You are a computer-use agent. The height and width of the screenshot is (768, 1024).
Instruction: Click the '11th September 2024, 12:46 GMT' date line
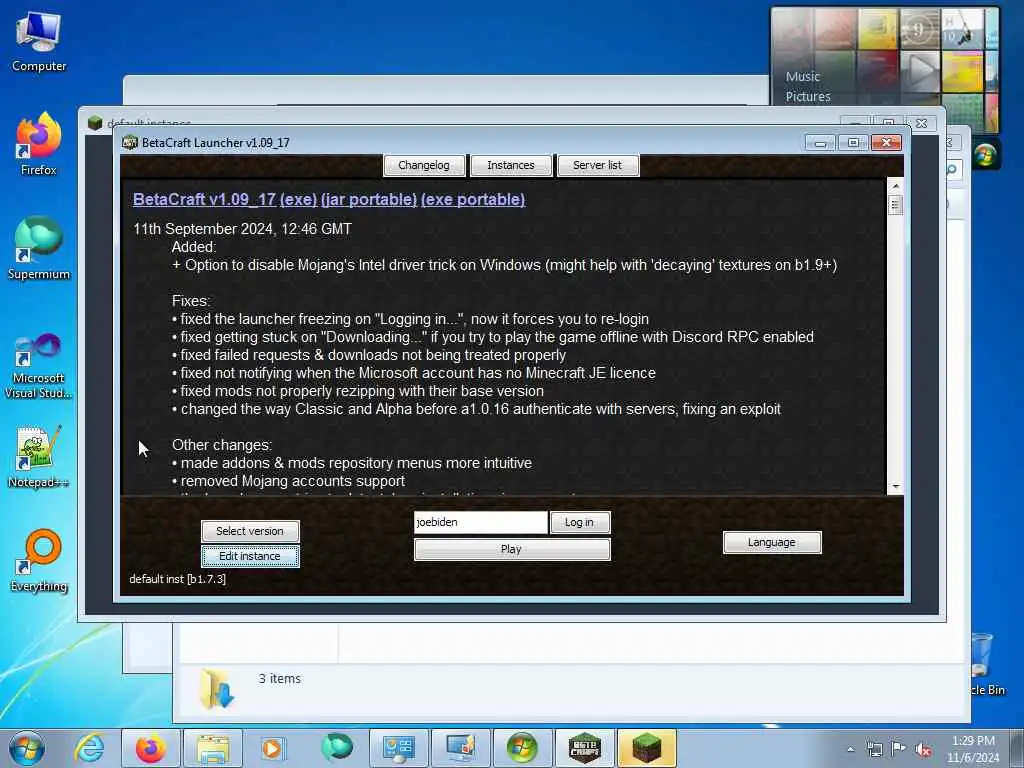(242, 229)
